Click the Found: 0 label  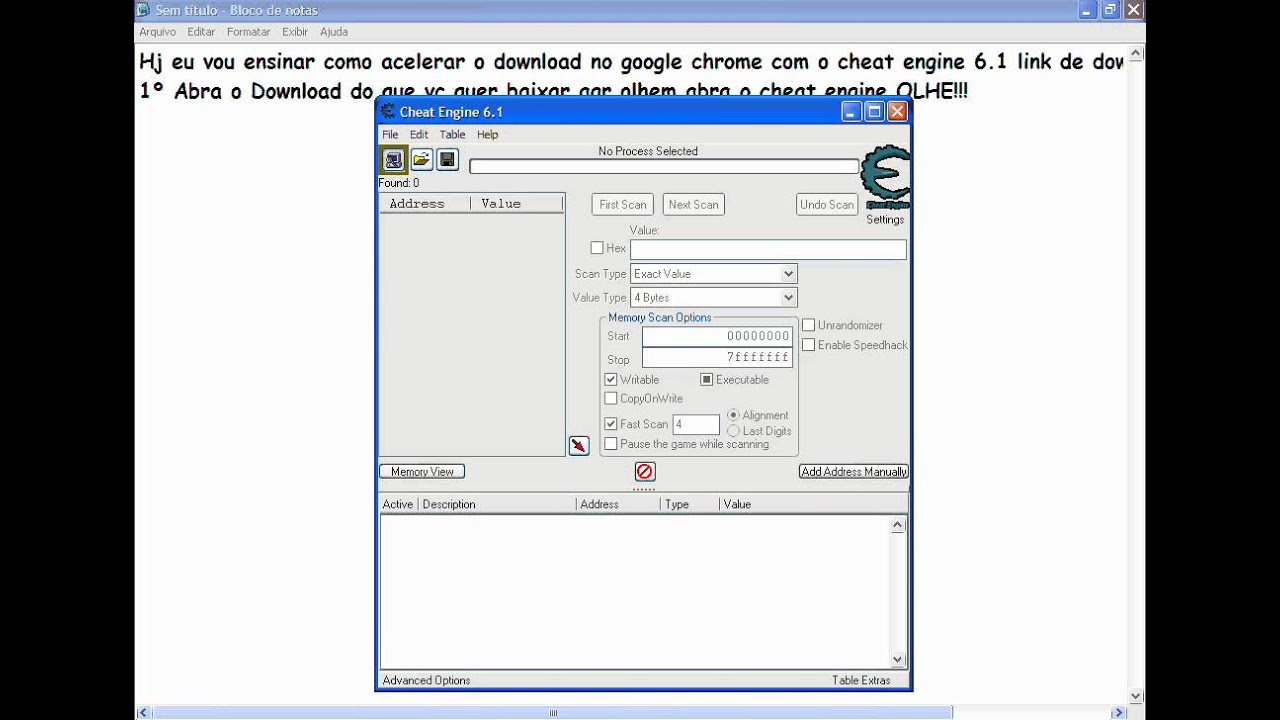[399, 183]
